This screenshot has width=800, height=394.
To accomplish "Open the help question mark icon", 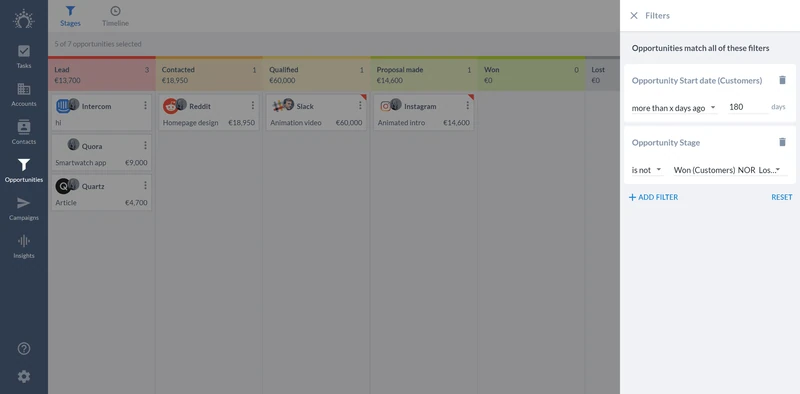I will 24,349.
